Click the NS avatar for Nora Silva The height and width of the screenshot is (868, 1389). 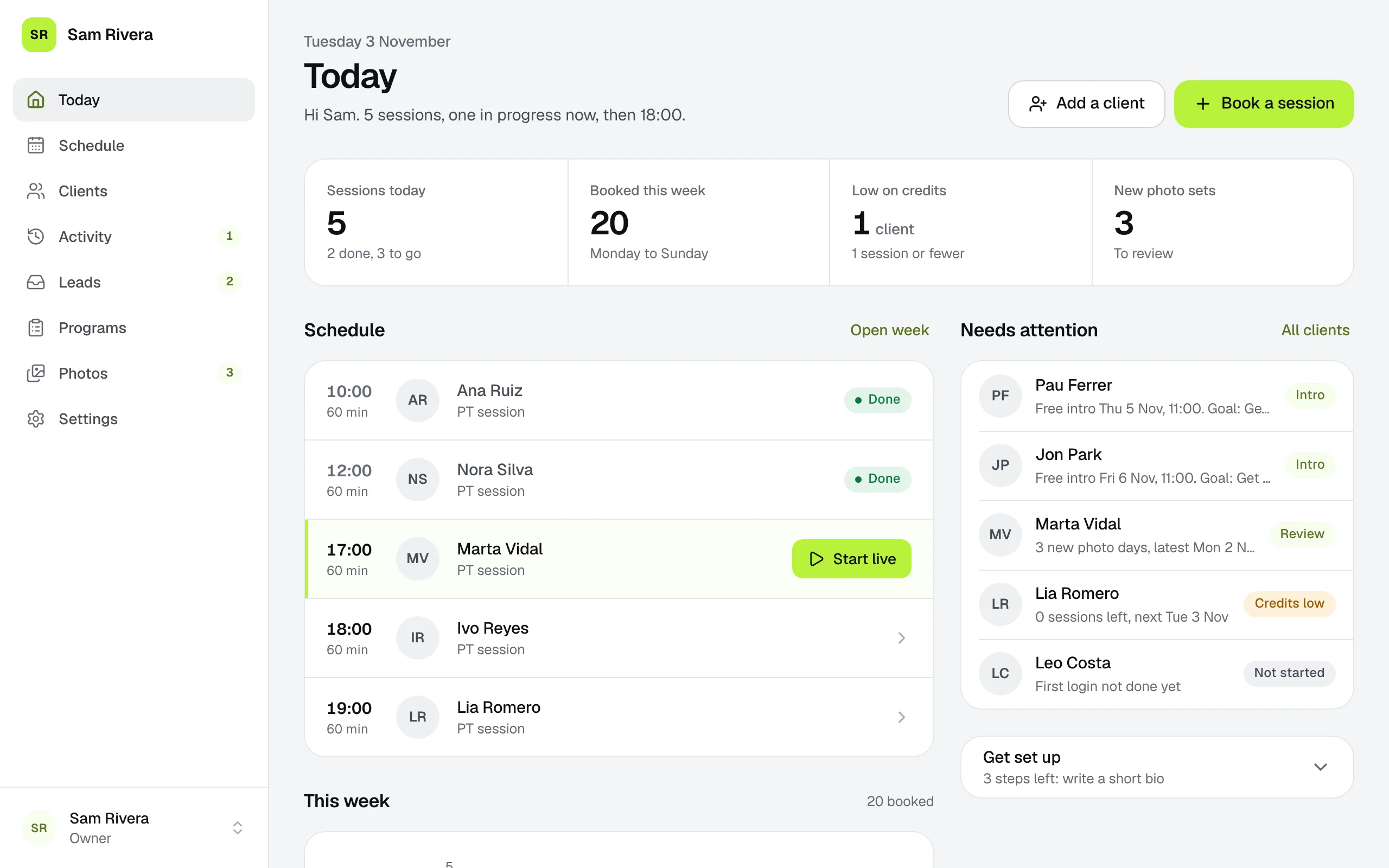click(x=417, y=480)
